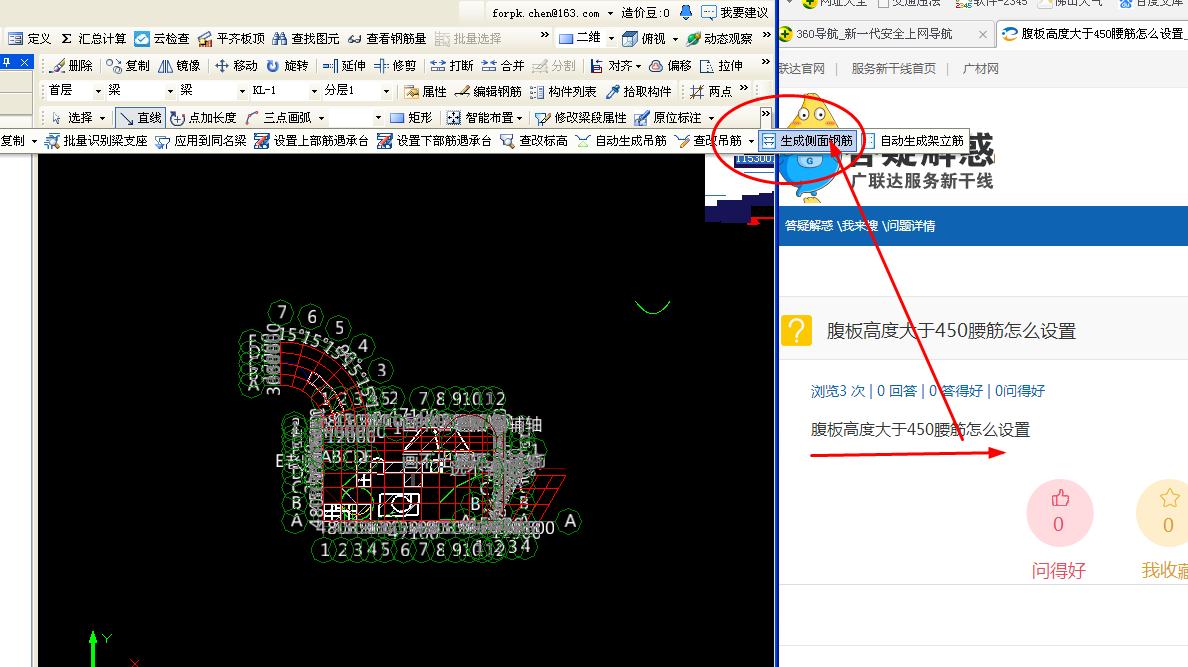Image resolution: width=1188 pixels, height=667 pixels.
Task: Select the 镜像 mirror tool
Action: click(x=180, y=66)
